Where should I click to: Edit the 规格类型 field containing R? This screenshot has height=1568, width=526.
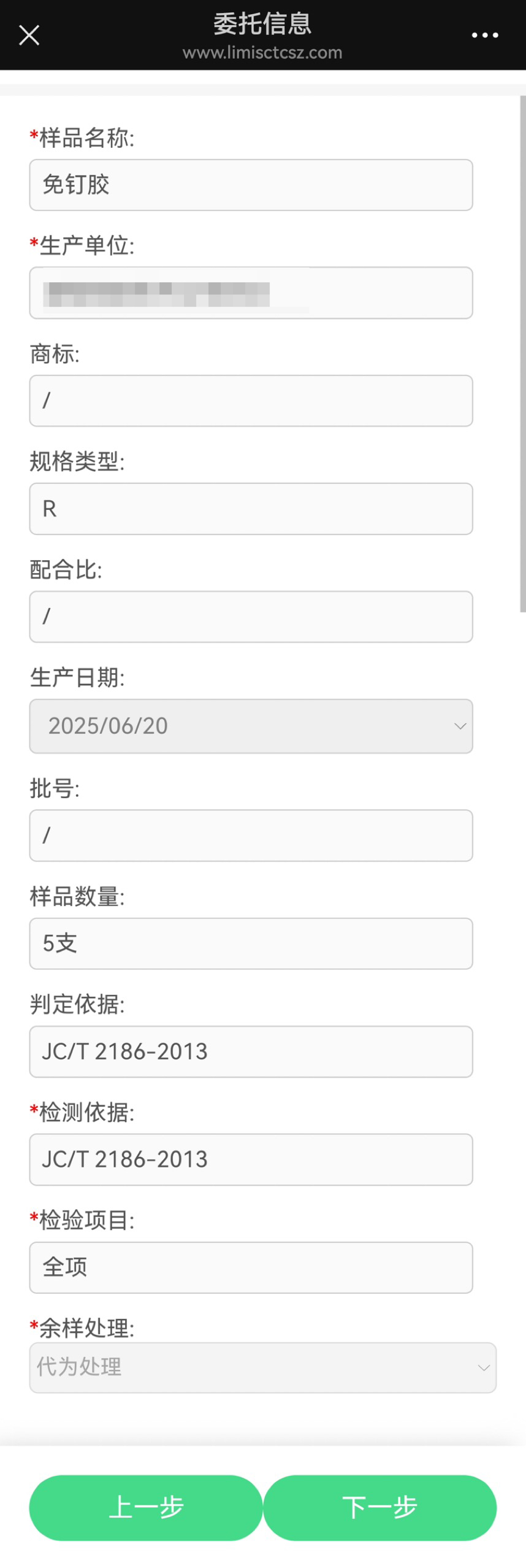click(251, 509)
